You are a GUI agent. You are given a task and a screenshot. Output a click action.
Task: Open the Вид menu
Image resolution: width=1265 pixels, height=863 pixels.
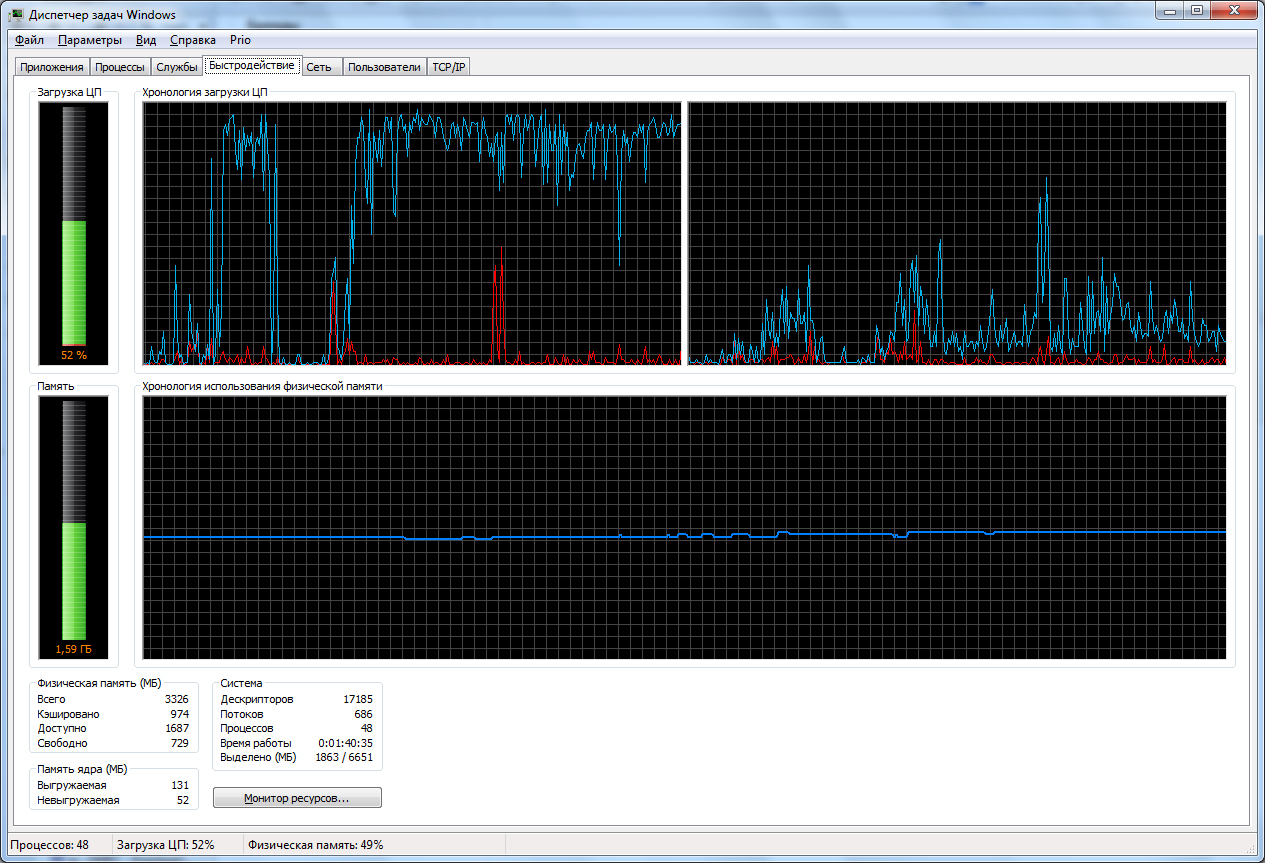point(146,40)
